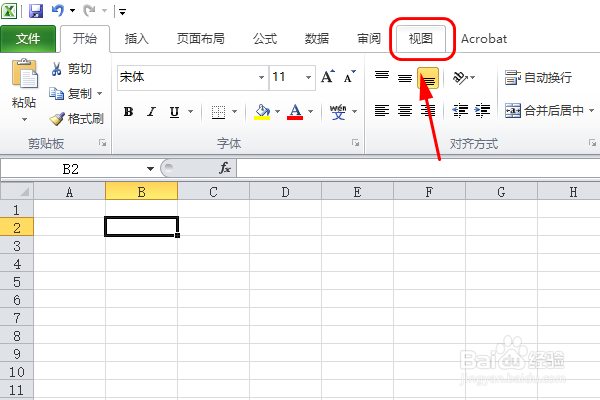Switch to the 插入 (Insert) tab
The width and height of the screenshot is (600, 400).
coord(137,38)
